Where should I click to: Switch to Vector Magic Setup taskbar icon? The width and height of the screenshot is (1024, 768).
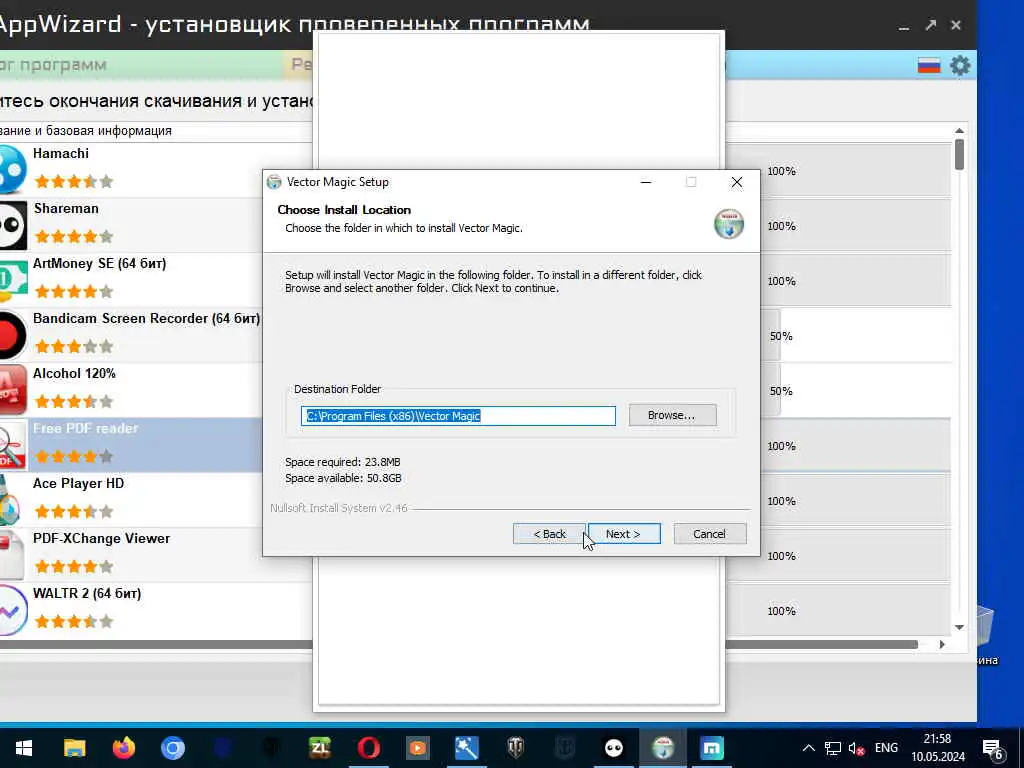click(663, 748)
